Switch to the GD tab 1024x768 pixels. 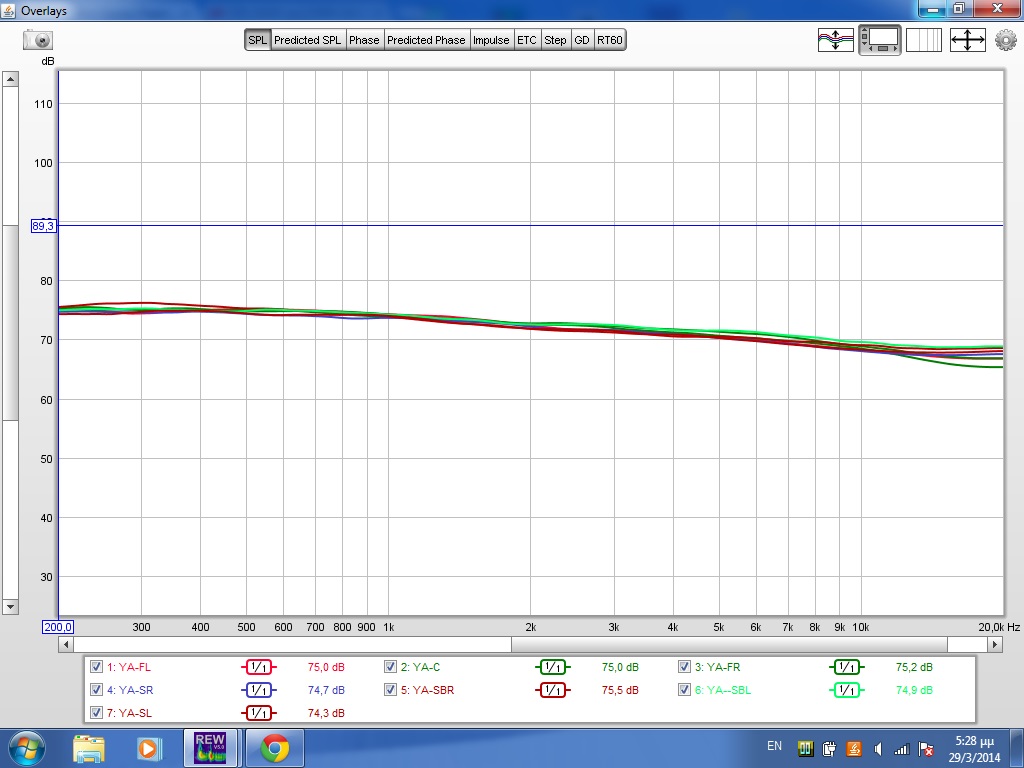582,40
